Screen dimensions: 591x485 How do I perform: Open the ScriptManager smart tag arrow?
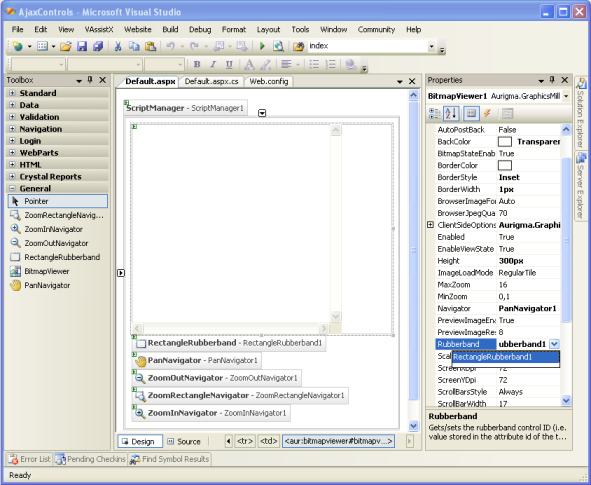262,113
